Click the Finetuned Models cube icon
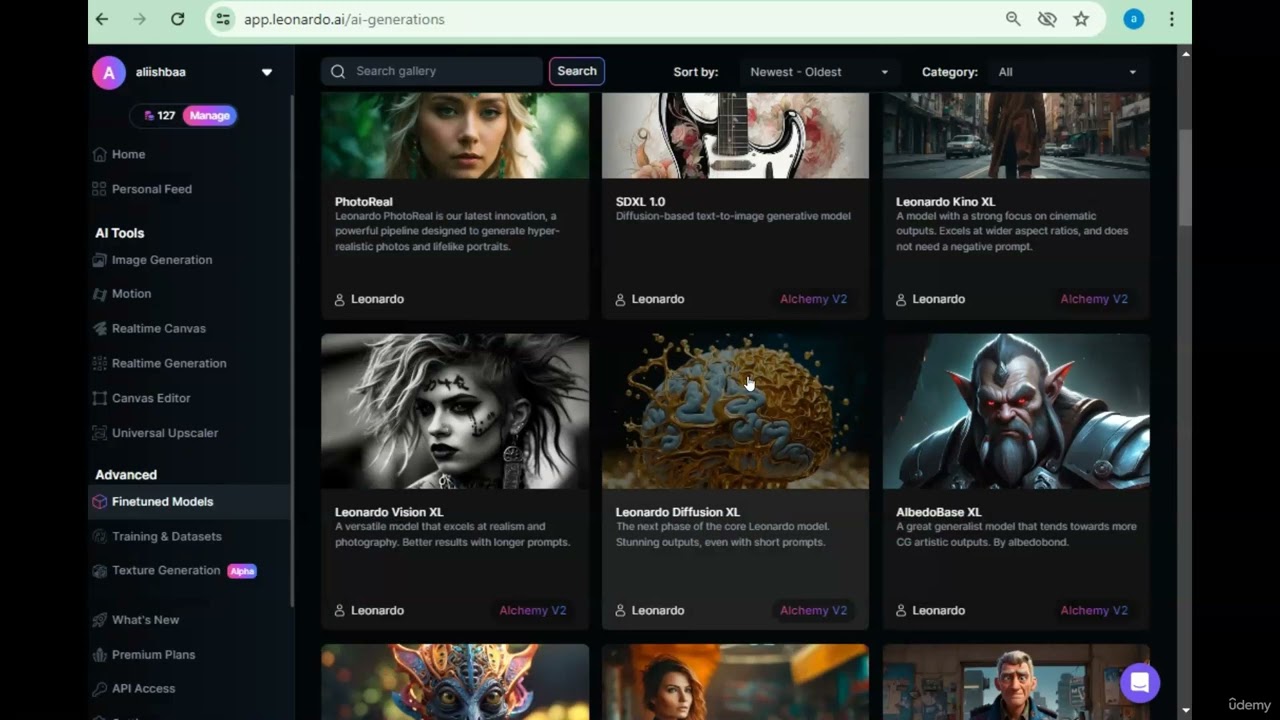 pos(99,502)
